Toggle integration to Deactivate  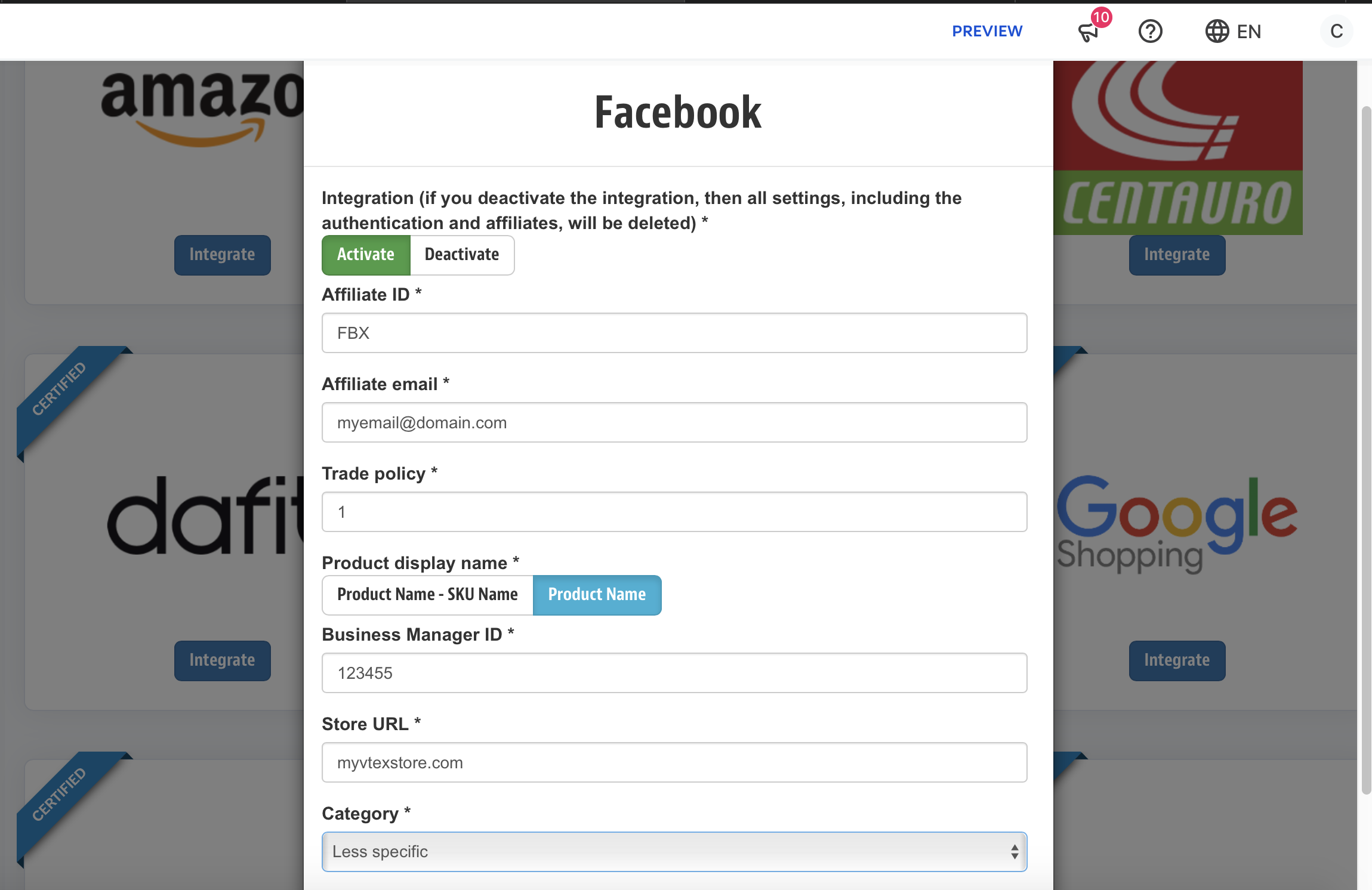461,254
